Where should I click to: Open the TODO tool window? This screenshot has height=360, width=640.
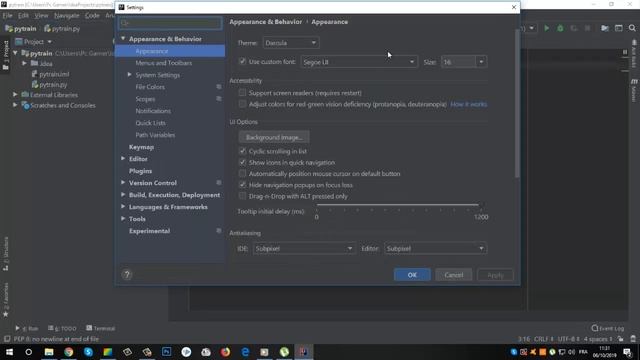click(62, 328)
